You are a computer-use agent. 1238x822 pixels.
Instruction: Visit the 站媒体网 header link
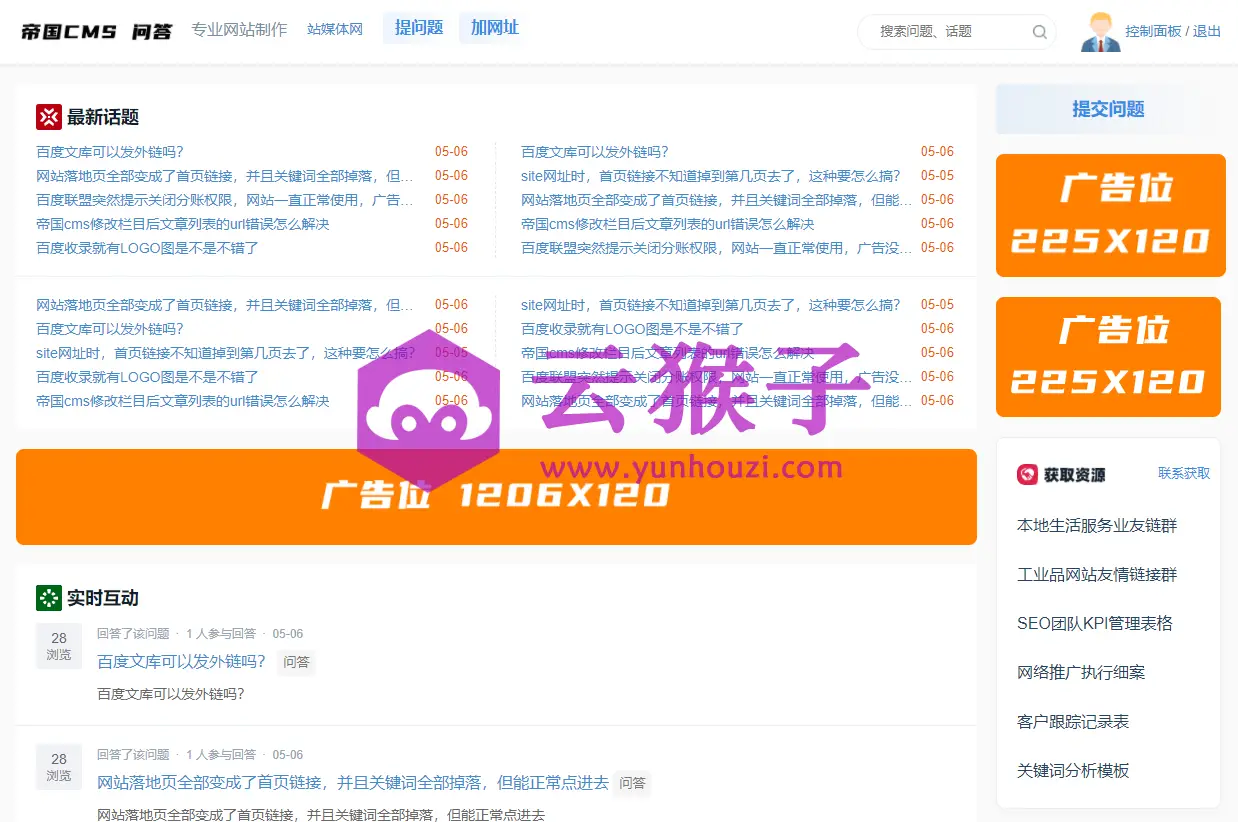pyautogui.click(x=335, y=29)
